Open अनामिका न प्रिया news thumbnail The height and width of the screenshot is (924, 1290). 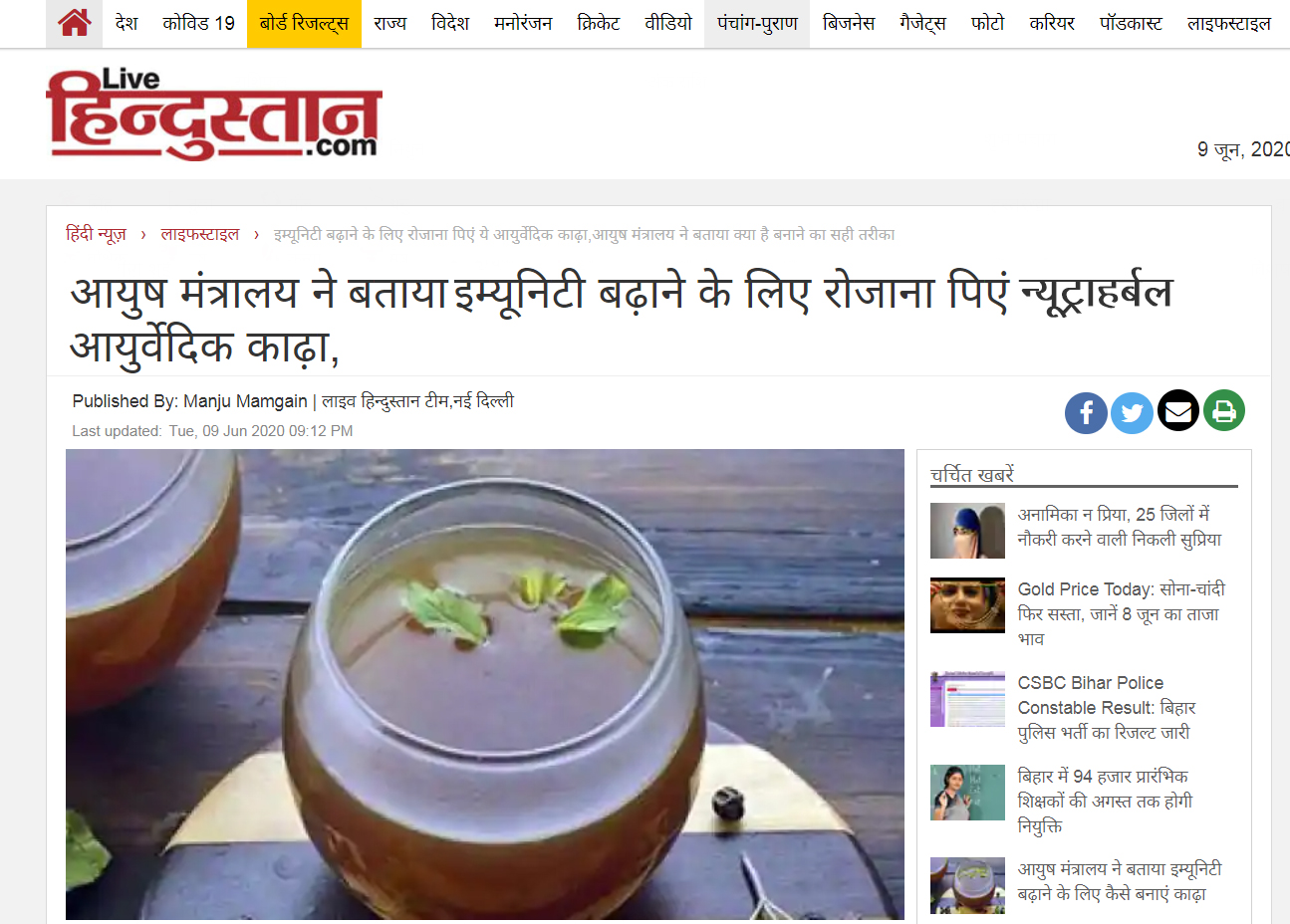(x=967, y=531)
